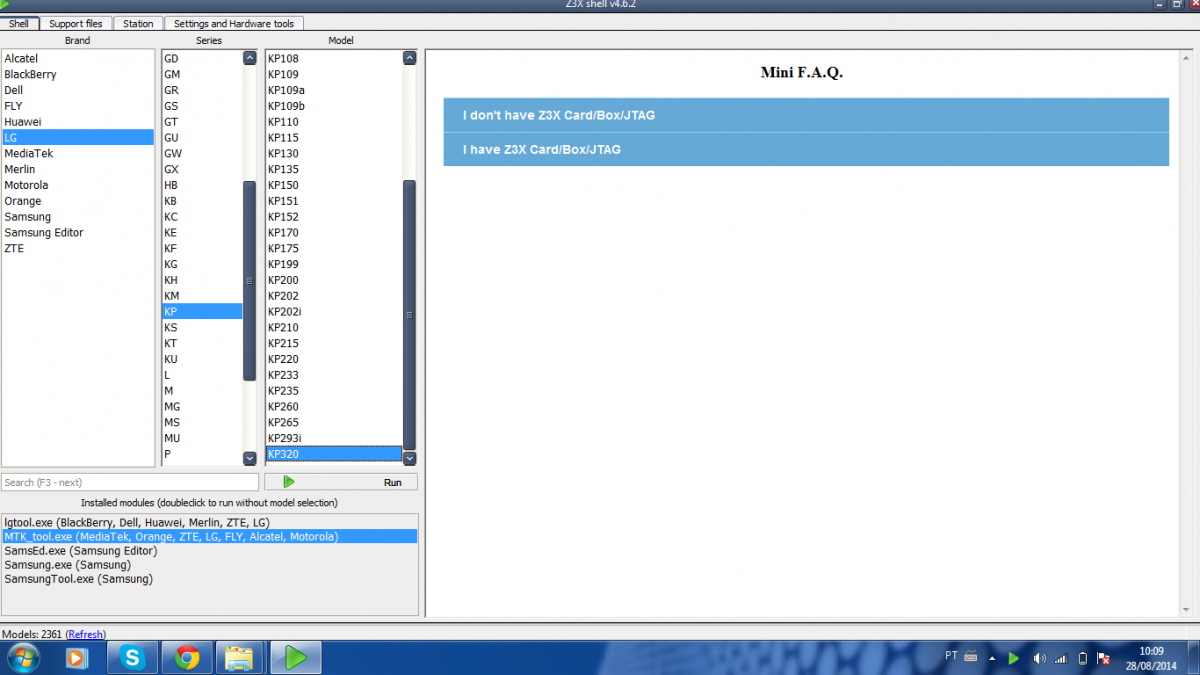1200x675 pixels.
Task: Open Action Center flag icon
Action: 1103,658
